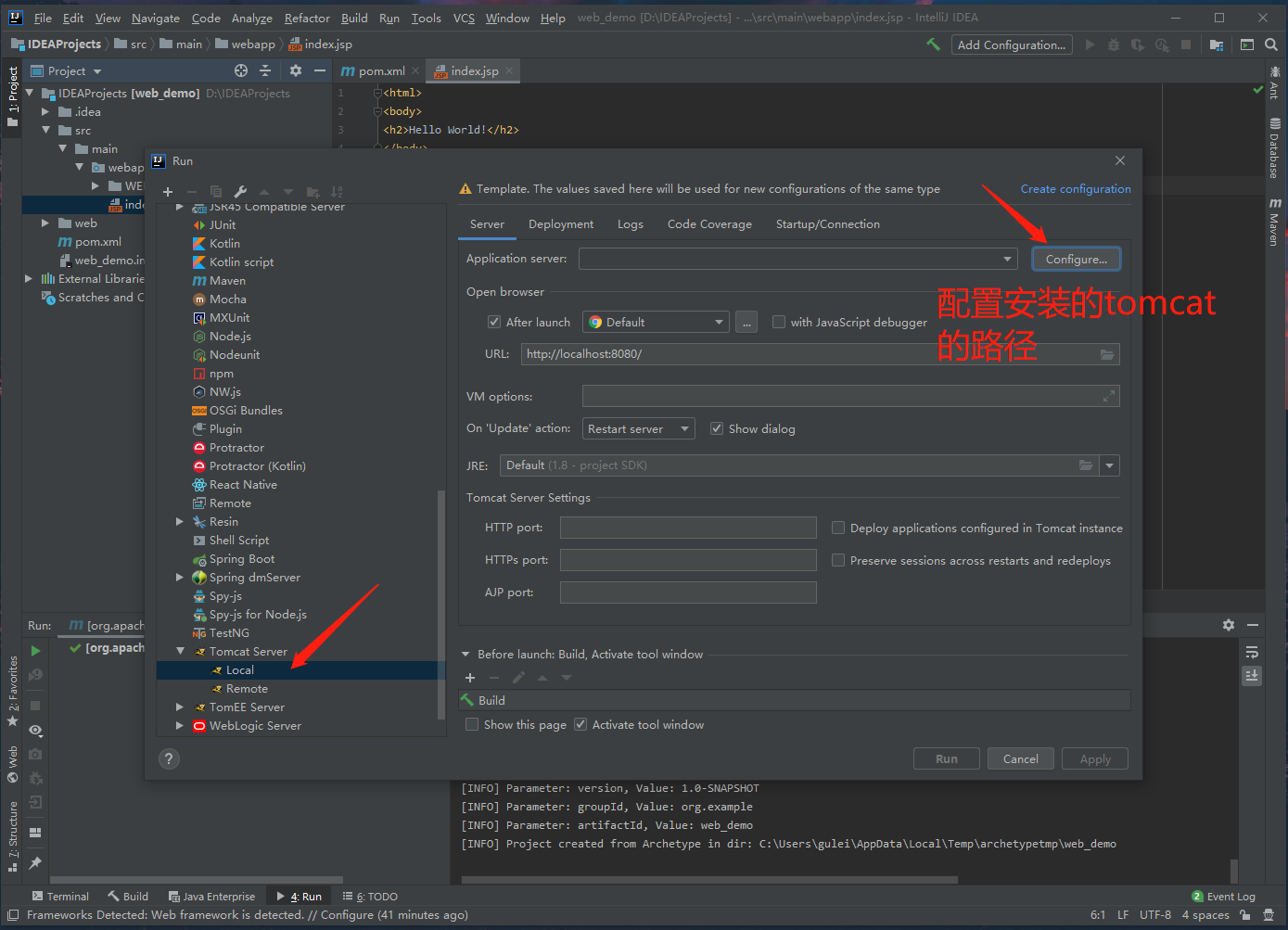The image size is (1288, 930).
Task: Collapse the Tomcat Server tree node
Action: [180, 652]
